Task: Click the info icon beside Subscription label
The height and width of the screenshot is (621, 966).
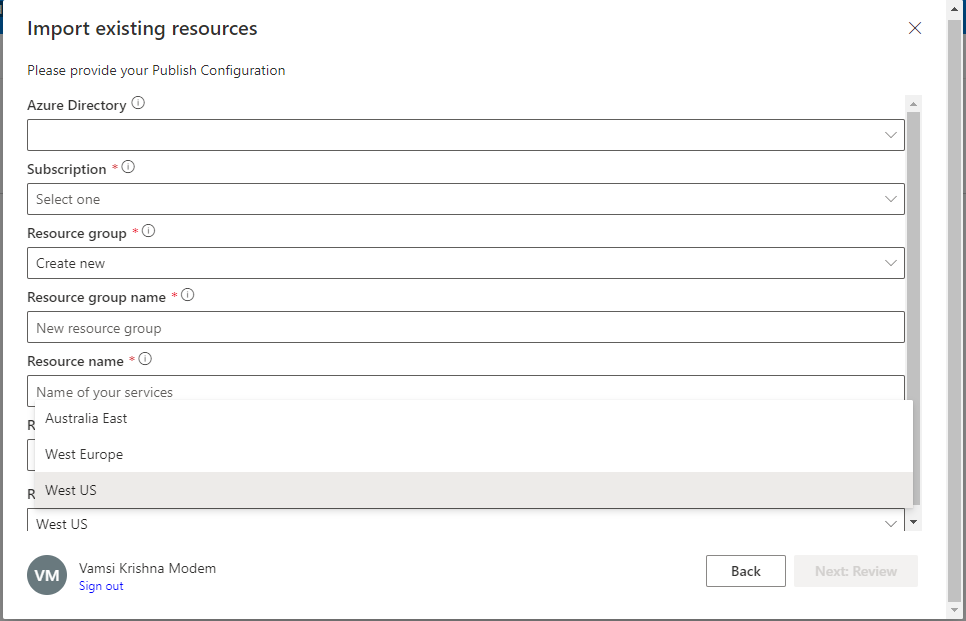Action: 128,167
